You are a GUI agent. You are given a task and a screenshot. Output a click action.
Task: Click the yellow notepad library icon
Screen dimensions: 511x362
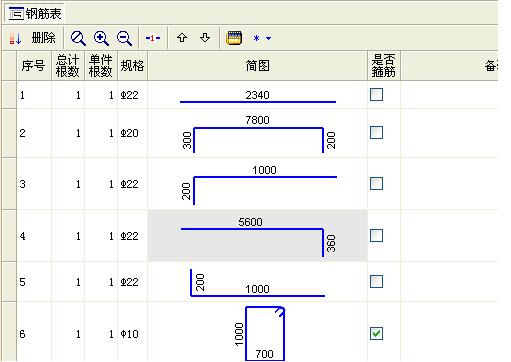coord(234,38)
